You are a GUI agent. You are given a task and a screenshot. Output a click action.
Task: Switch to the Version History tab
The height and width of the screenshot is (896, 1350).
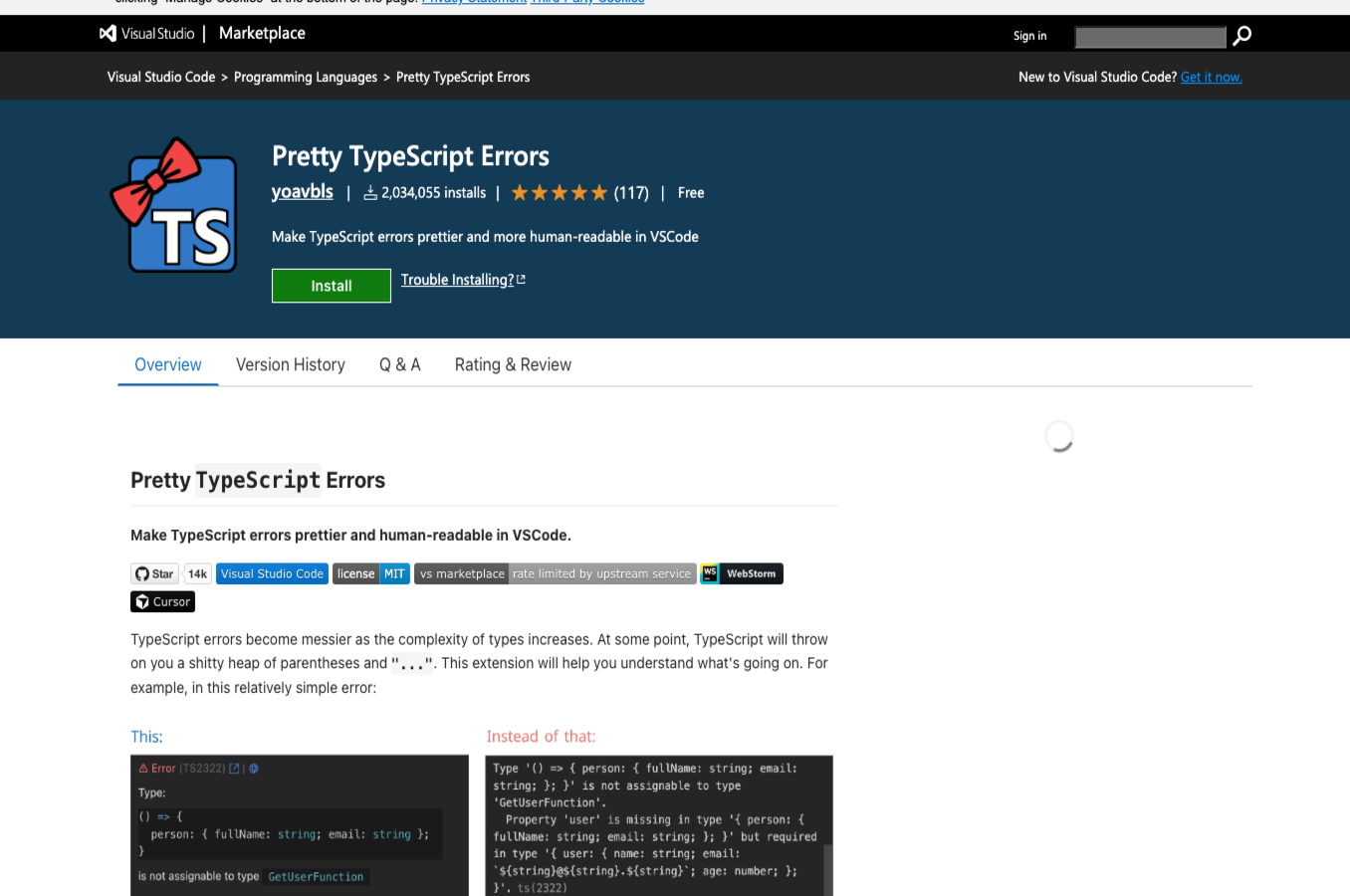coord(290,364)
